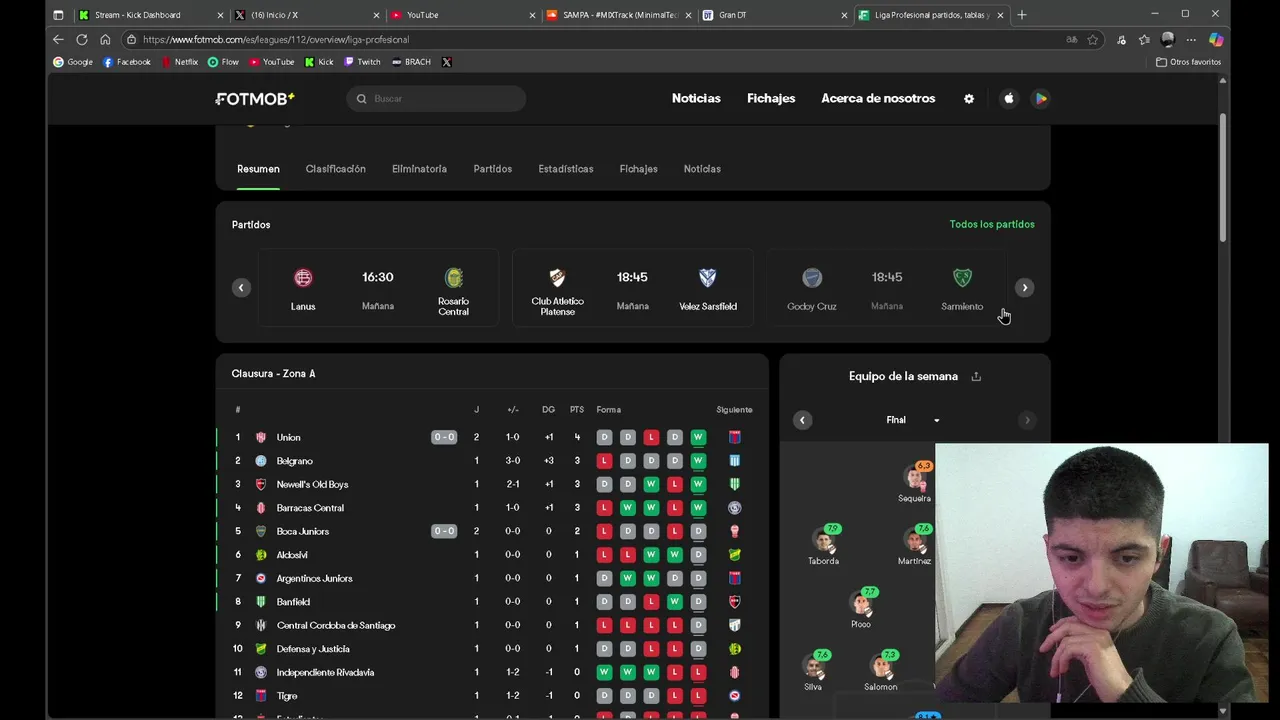This screenshot has height=720, width=1280.
Task: Open the Noticias league tab
Action: pos(702,169)
